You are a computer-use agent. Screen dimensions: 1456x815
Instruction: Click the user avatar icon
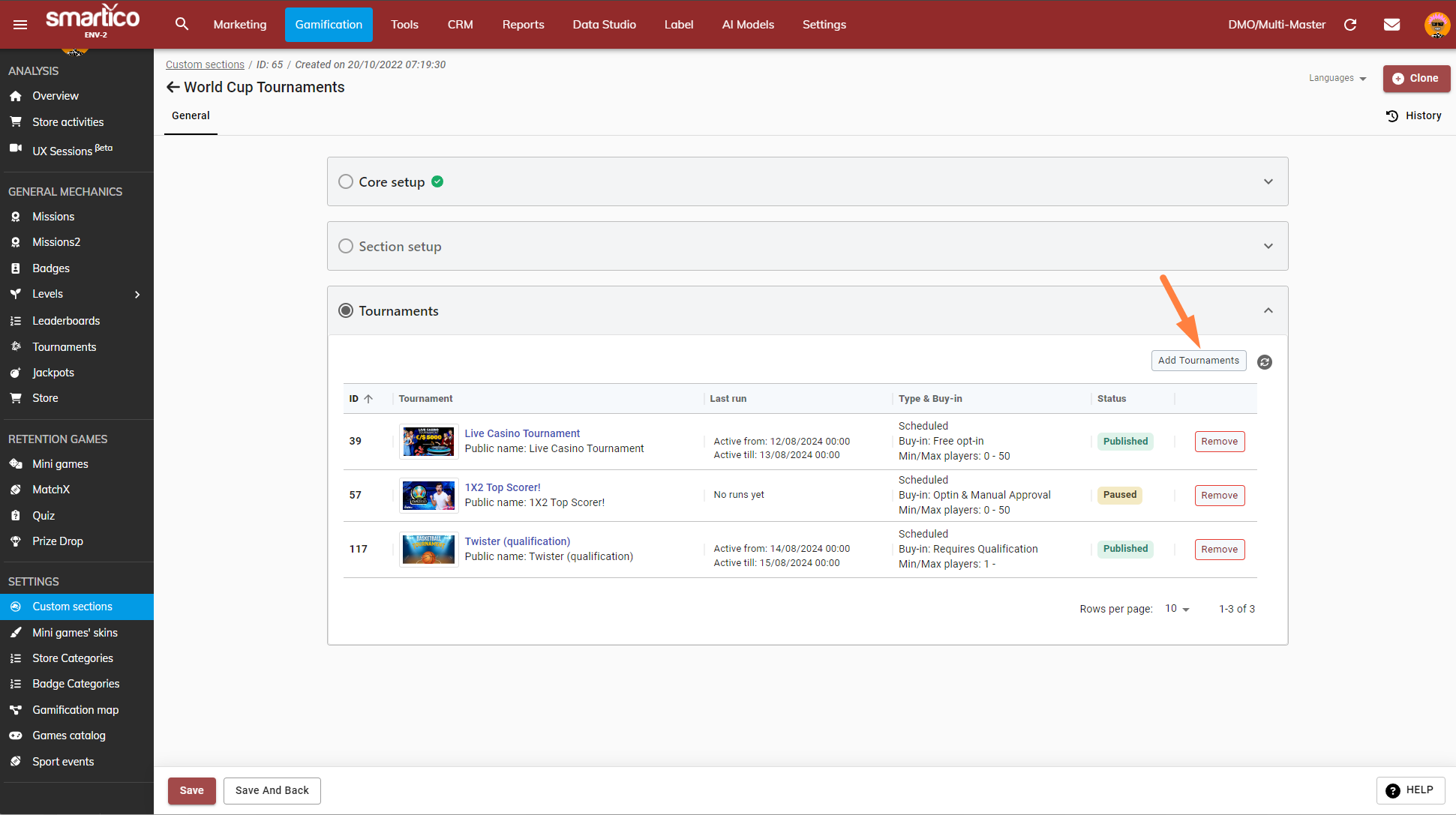click(x=1436, y=25)
